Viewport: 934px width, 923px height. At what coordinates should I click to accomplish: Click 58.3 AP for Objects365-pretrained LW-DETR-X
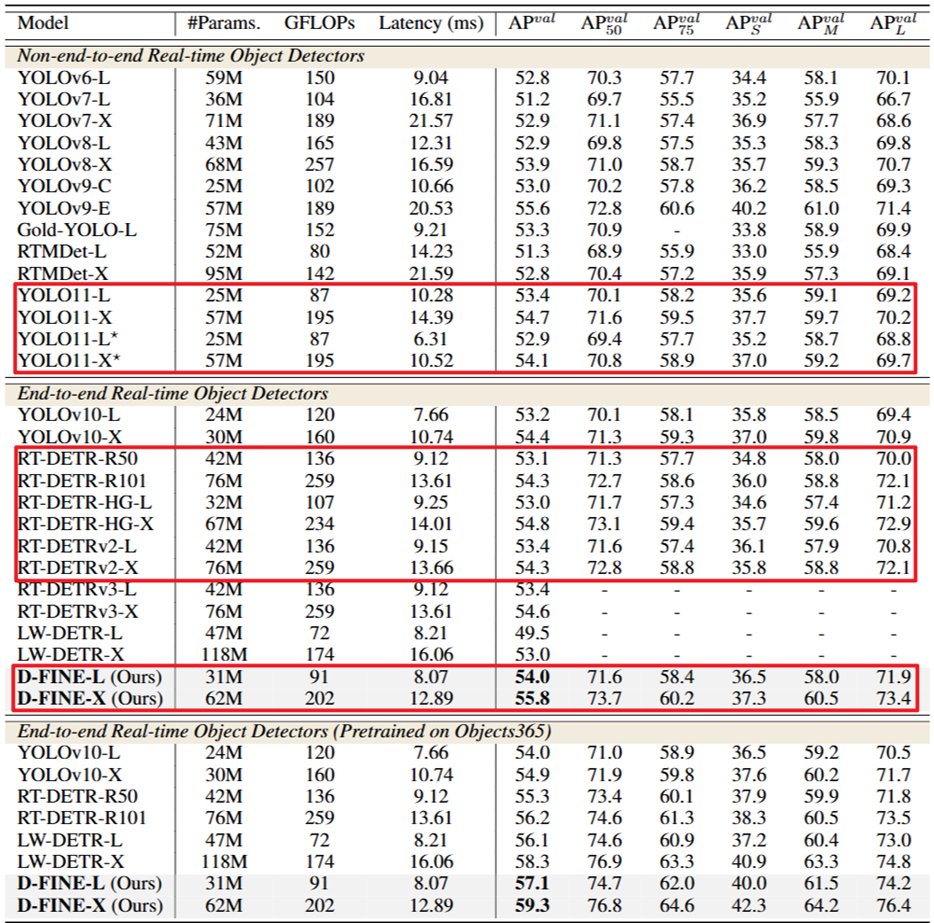[532, 862]
